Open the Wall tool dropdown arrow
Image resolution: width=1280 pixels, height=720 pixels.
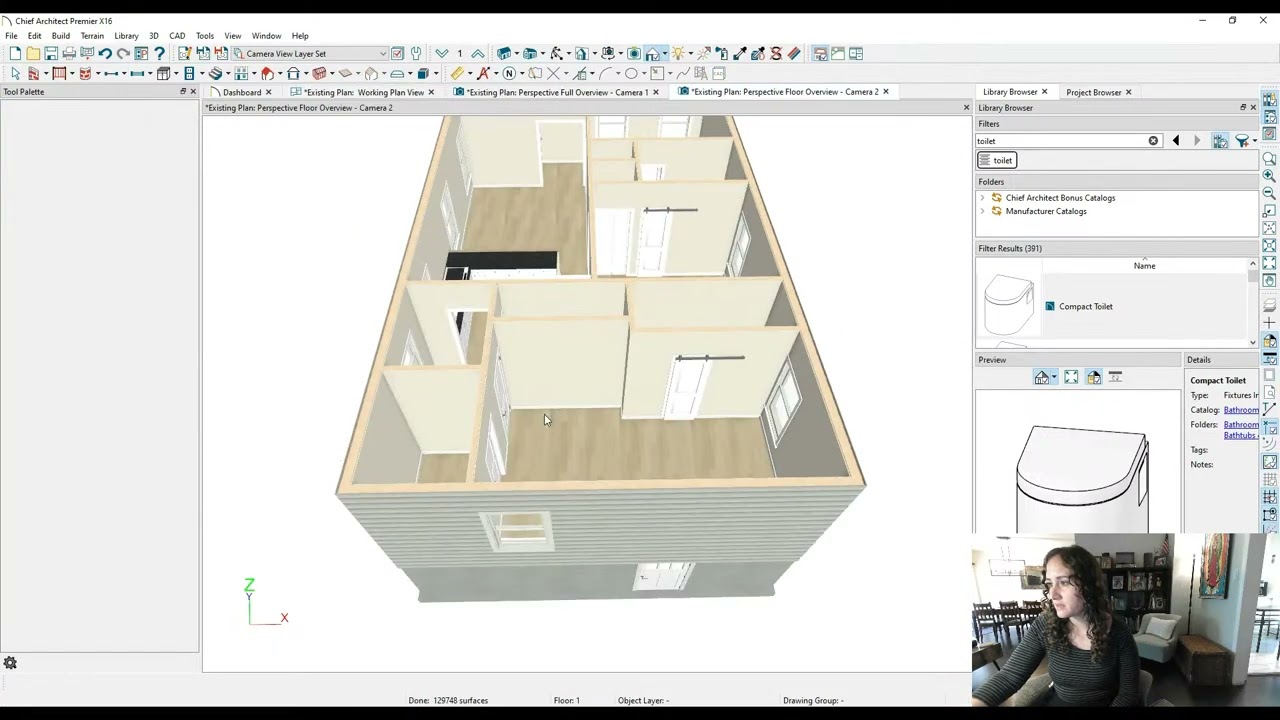tap(46, 73)
